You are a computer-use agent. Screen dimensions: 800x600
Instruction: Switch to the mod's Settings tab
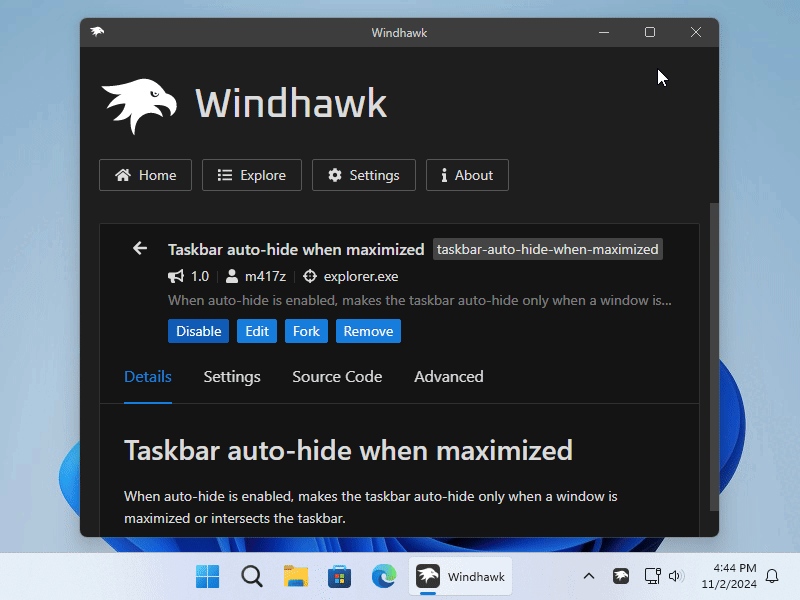point(231,377)
